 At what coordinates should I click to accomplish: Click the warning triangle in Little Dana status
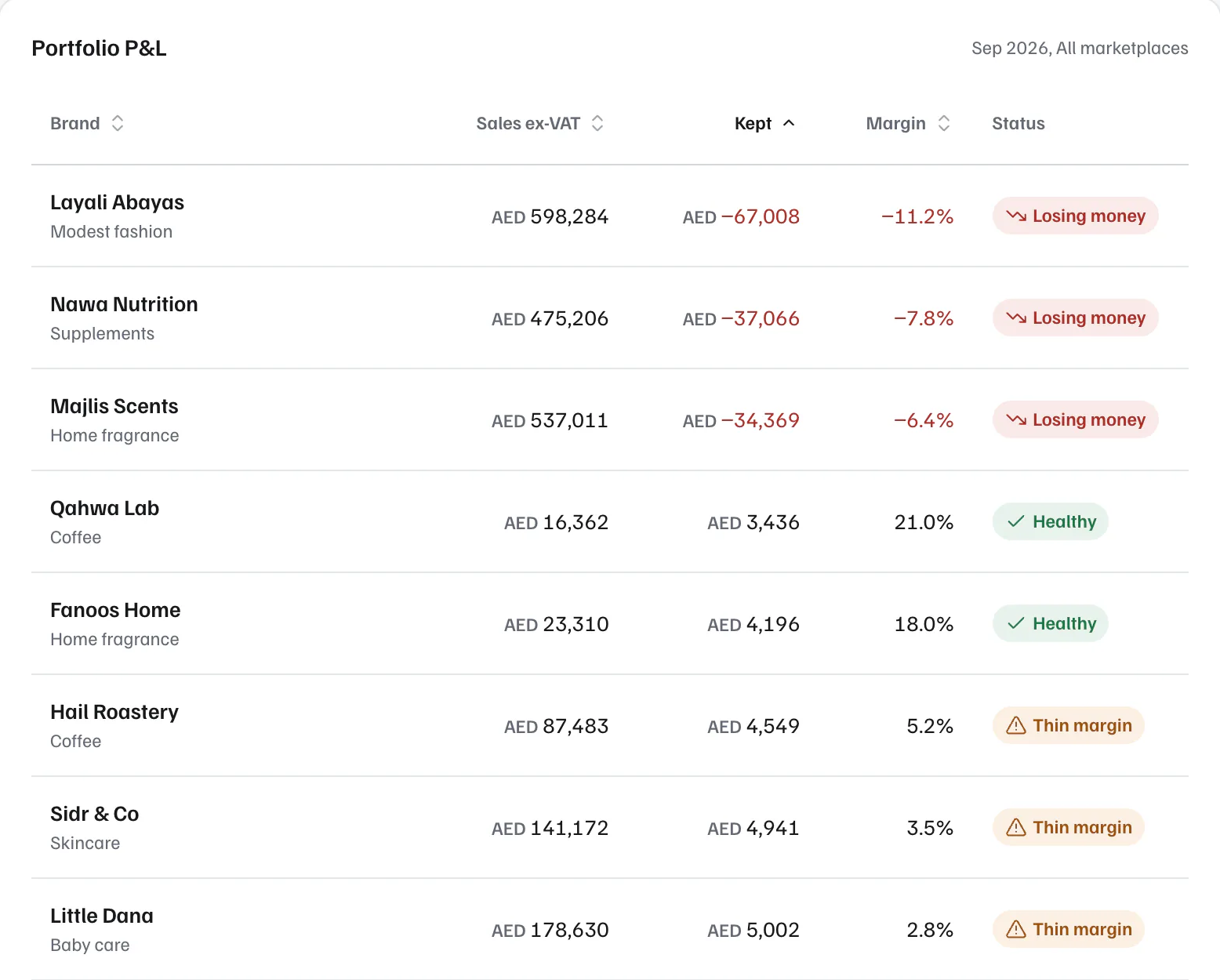tap(1016, 929)
